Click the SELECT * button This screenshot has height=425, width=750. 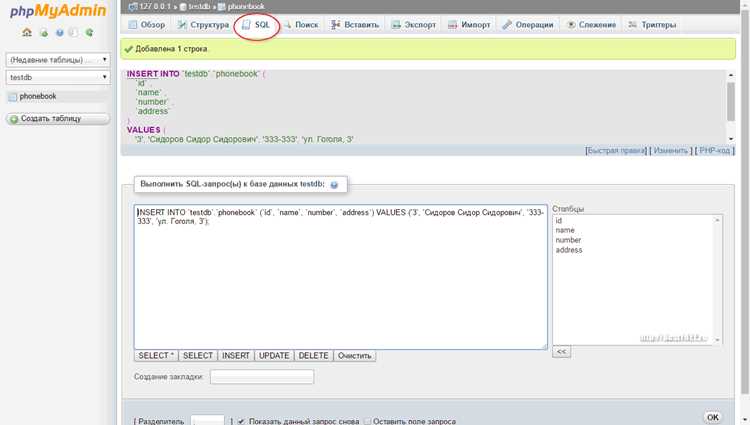(156, 356)
